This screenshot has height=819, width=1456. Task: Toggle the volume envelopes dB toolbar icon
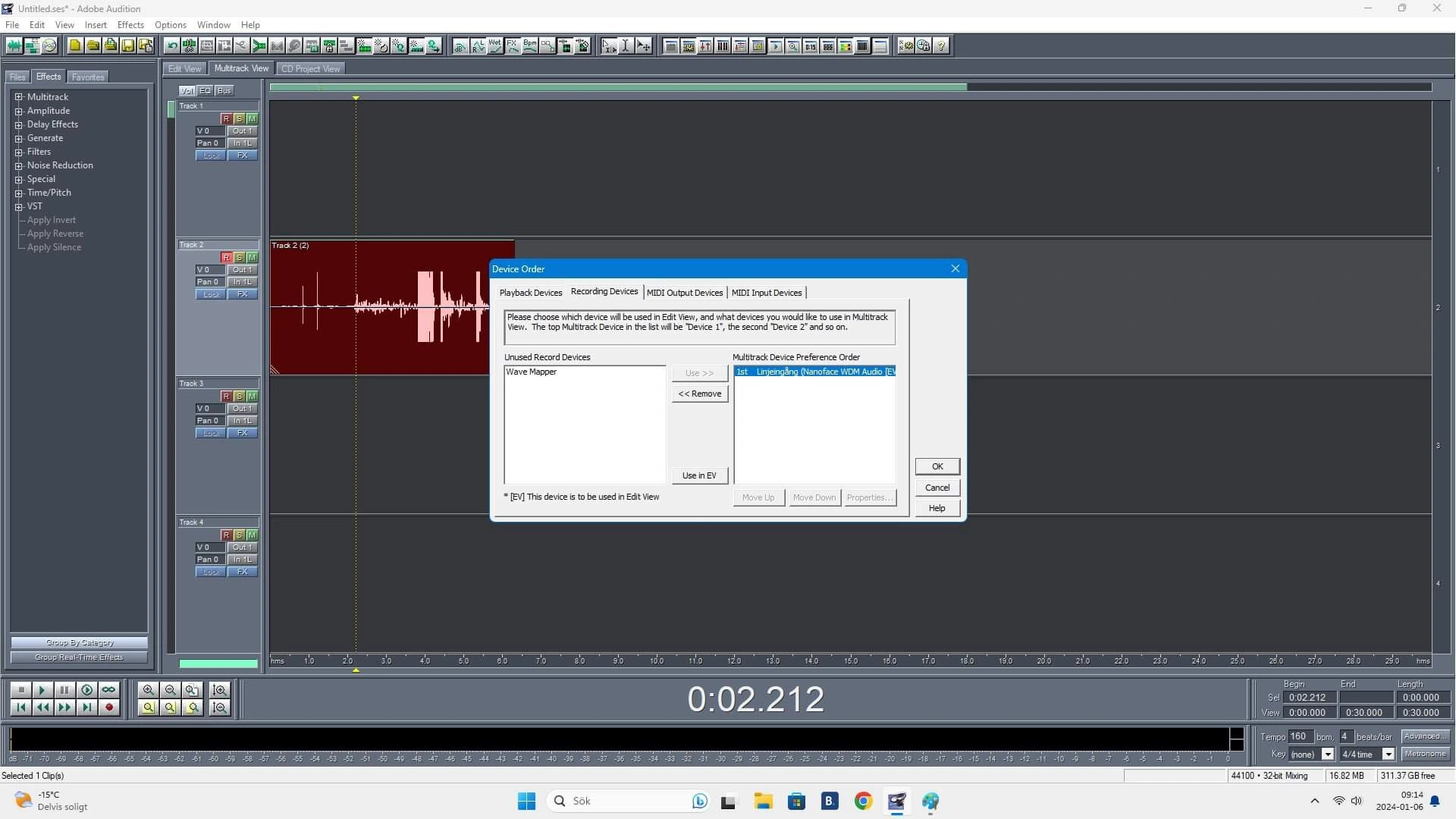pyautogui.click(x=460, y=46)
